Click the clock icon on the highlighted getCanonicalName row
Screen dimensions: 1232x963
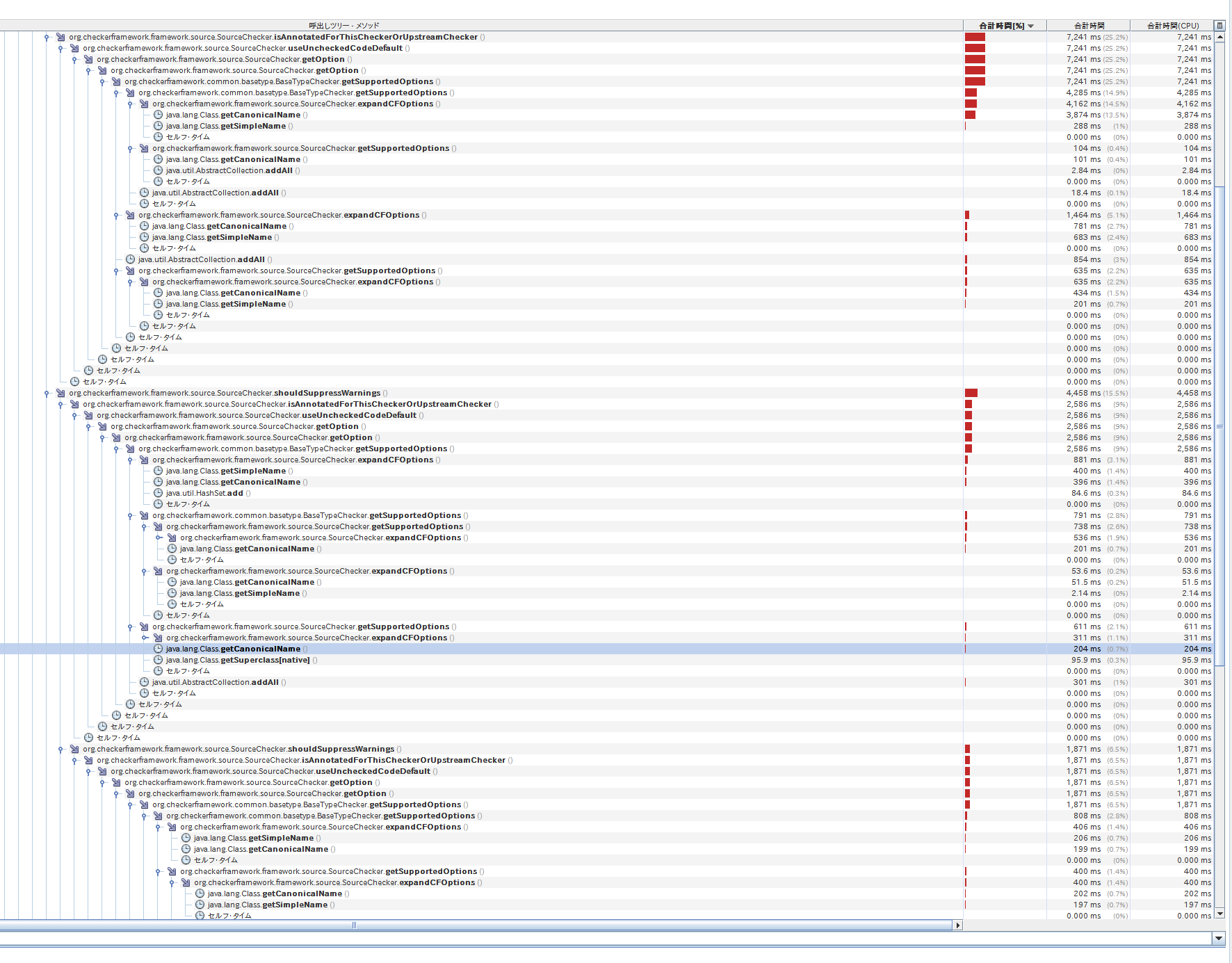click(x=158, y=649)
